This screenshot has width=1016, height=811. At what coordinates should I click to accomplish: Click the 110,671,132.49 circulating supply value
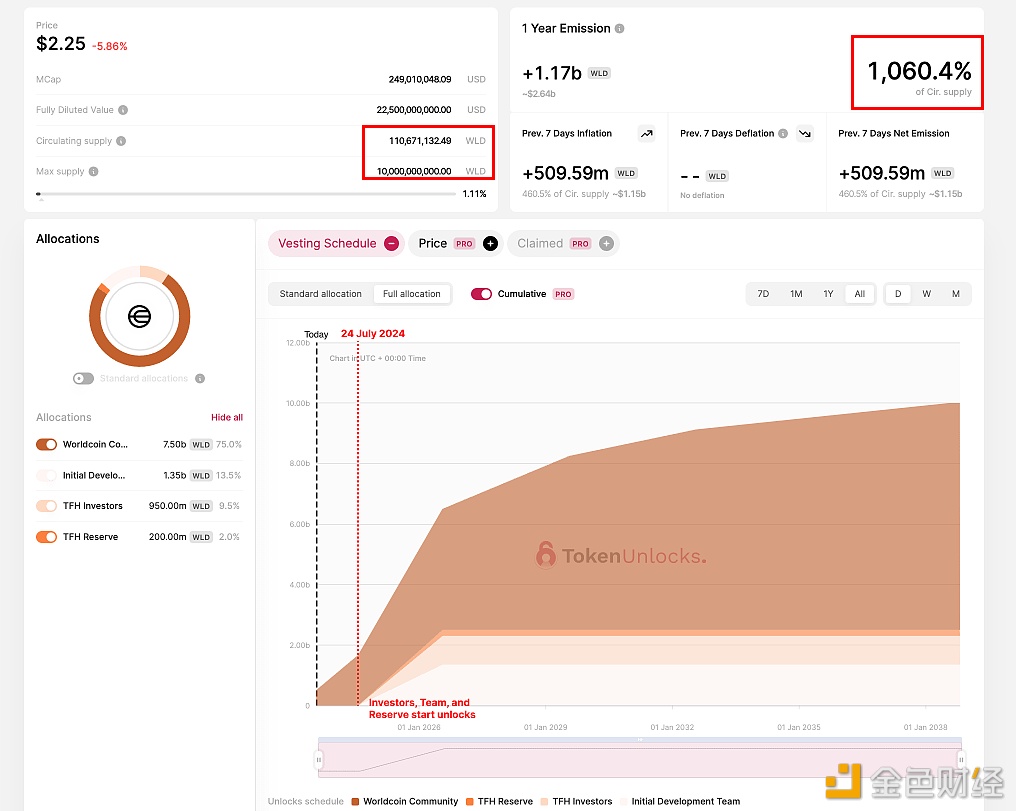coord(420,141)
